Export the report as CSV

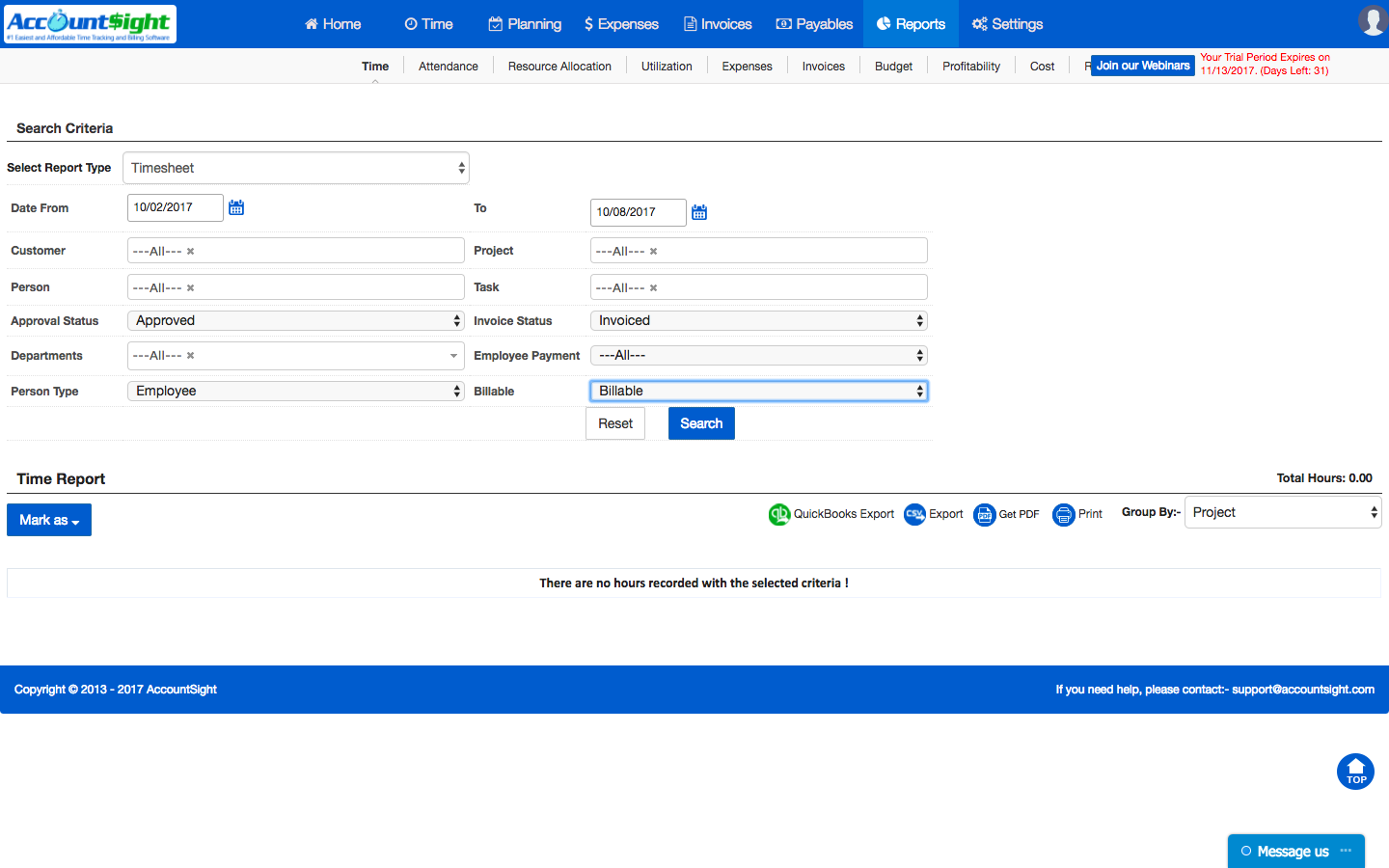click(x=933, y=514)
